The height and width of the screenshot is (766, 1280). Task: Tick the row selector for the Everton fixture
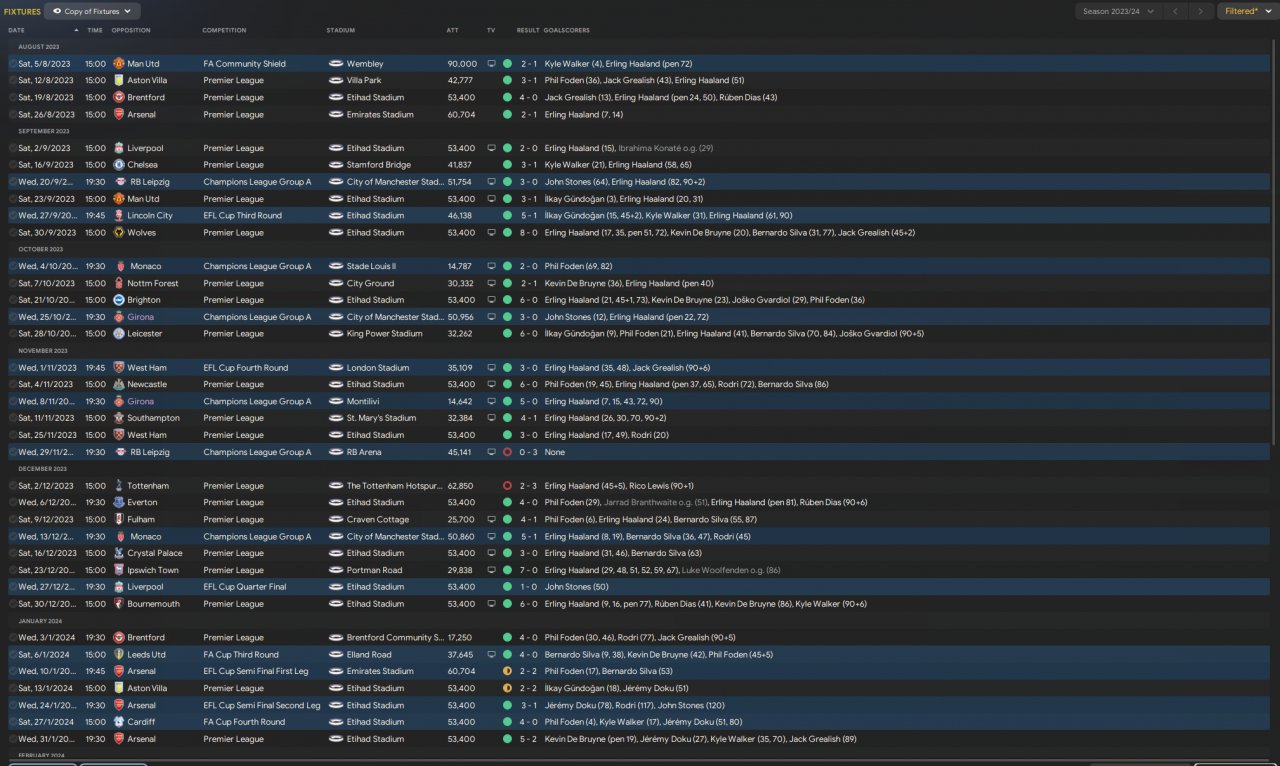[13, 503]
